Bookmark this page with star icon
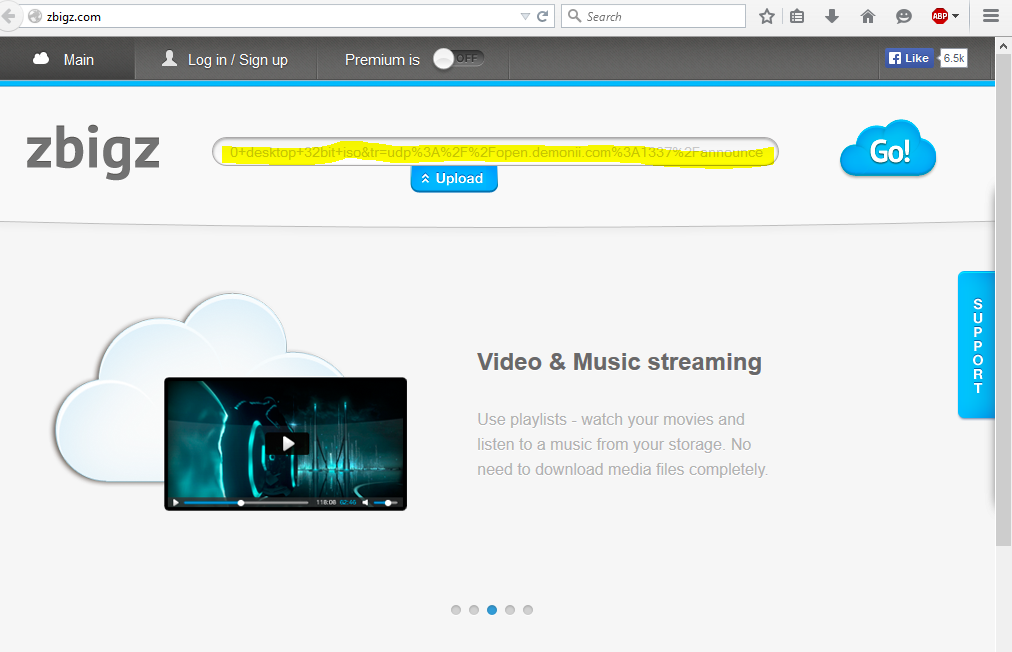The height and width of the screenshot is (652, 1012). point(767,16)
